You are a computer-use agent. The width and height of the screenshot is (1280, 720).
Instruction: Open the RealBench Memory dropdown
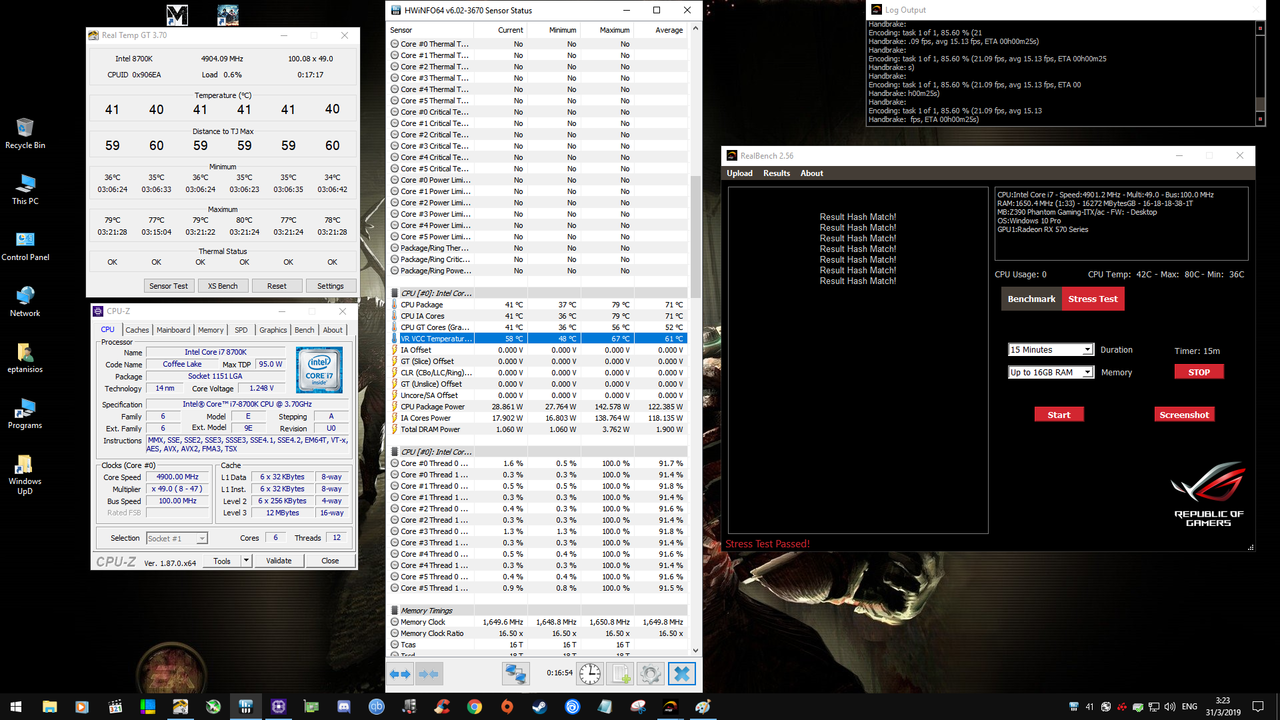point(1051,372)
